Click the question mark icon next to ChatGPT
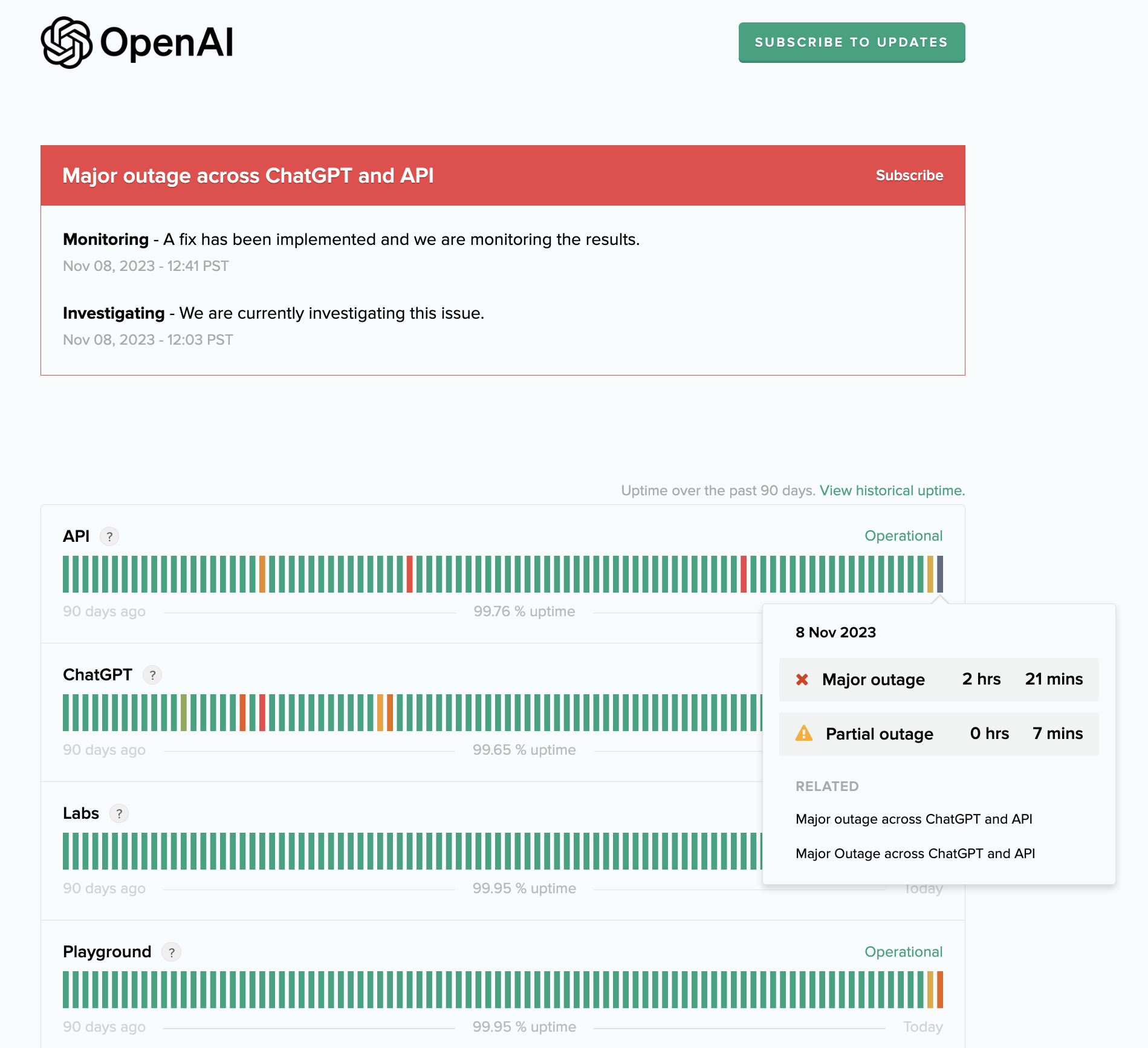1148x1048 pixels. [152, 675]
